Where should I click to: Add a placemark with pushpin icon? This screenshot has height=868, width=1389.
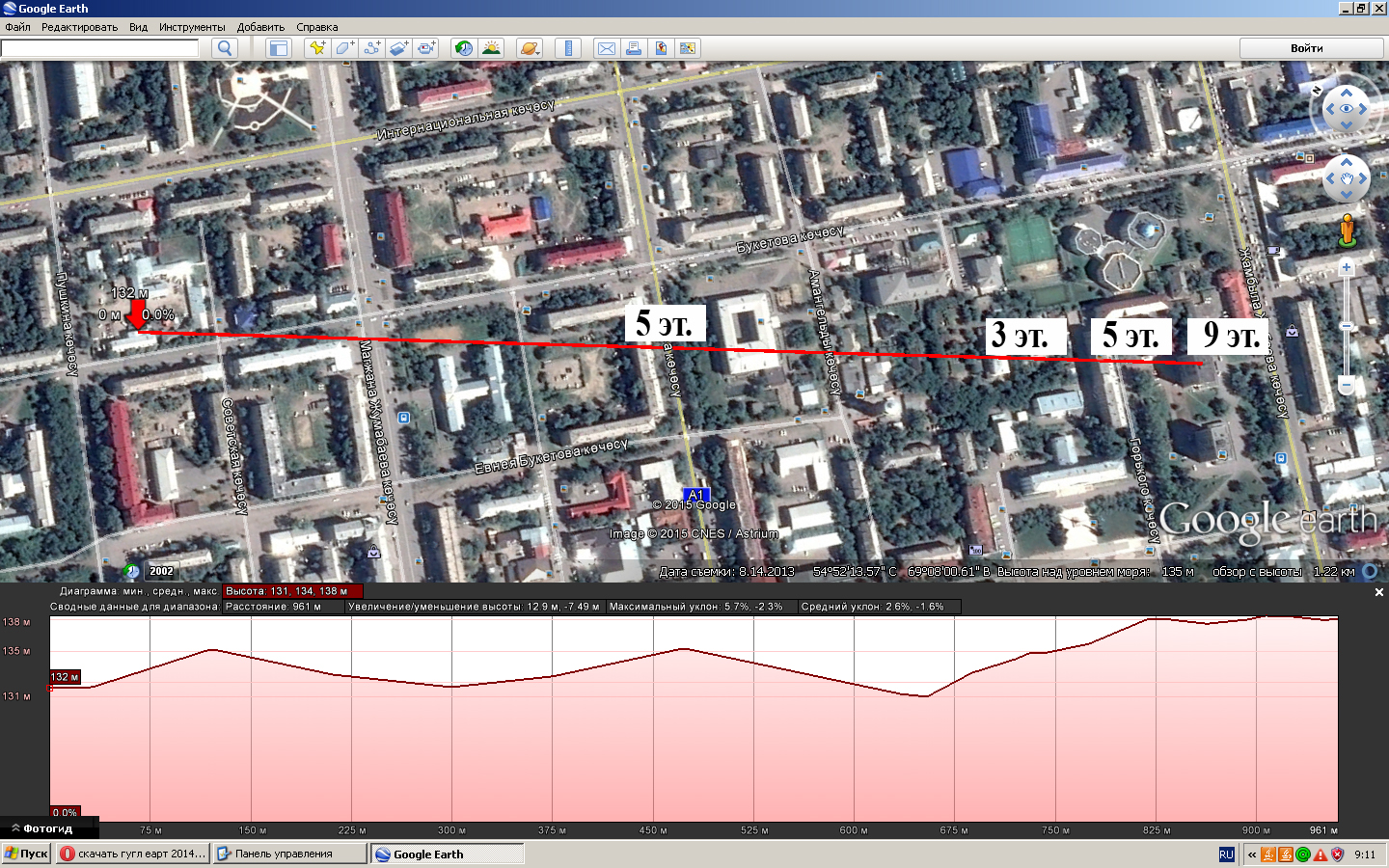pyautogui.click(x=317, y=48)
